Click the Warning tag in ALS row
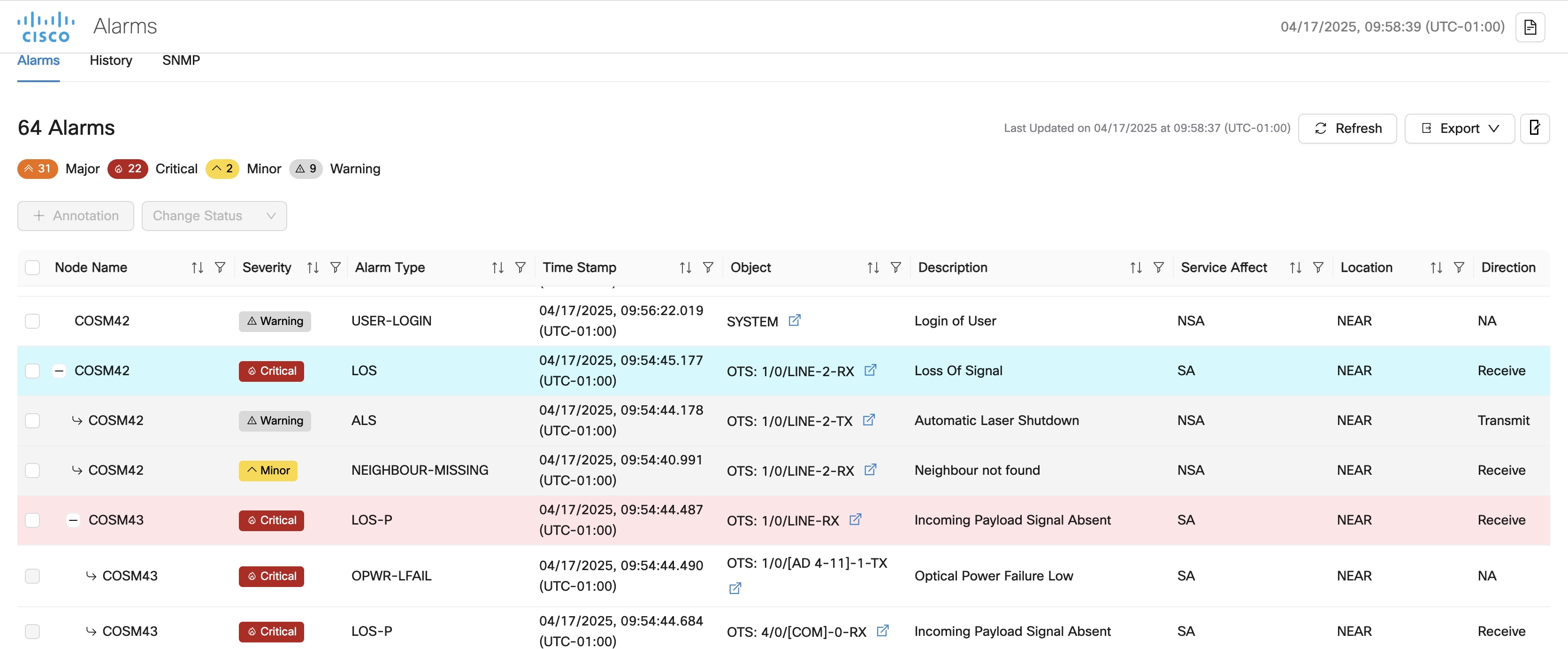 point(275,421)
